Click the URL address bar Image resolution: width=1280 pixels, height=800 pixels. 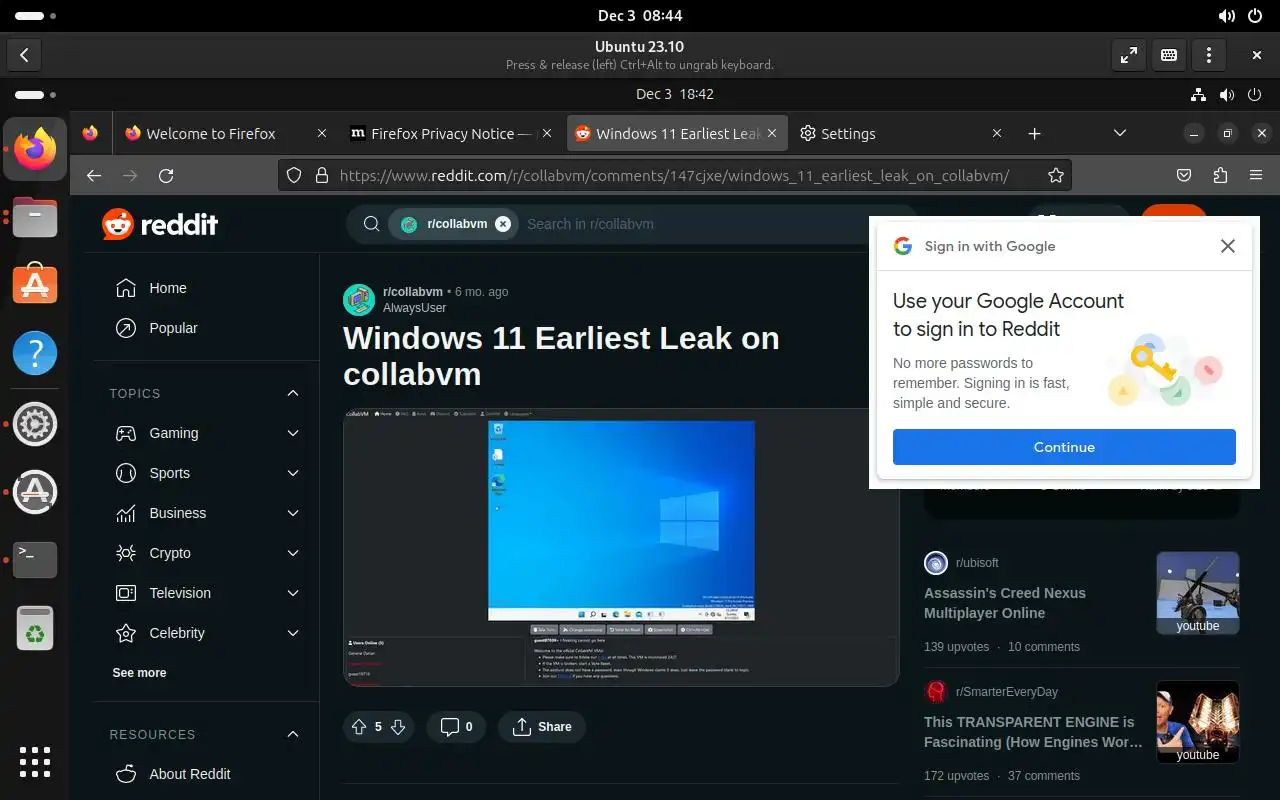click(674, 175)
